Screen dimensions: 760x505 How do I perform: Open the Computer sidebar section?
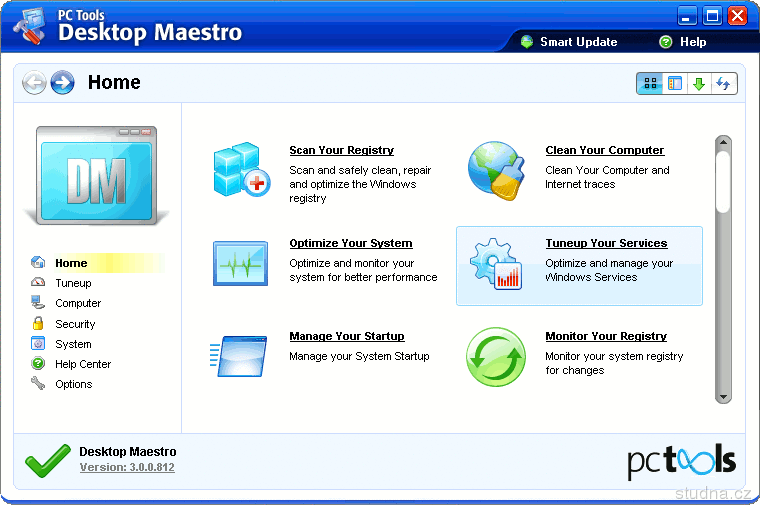coord(78,303)
